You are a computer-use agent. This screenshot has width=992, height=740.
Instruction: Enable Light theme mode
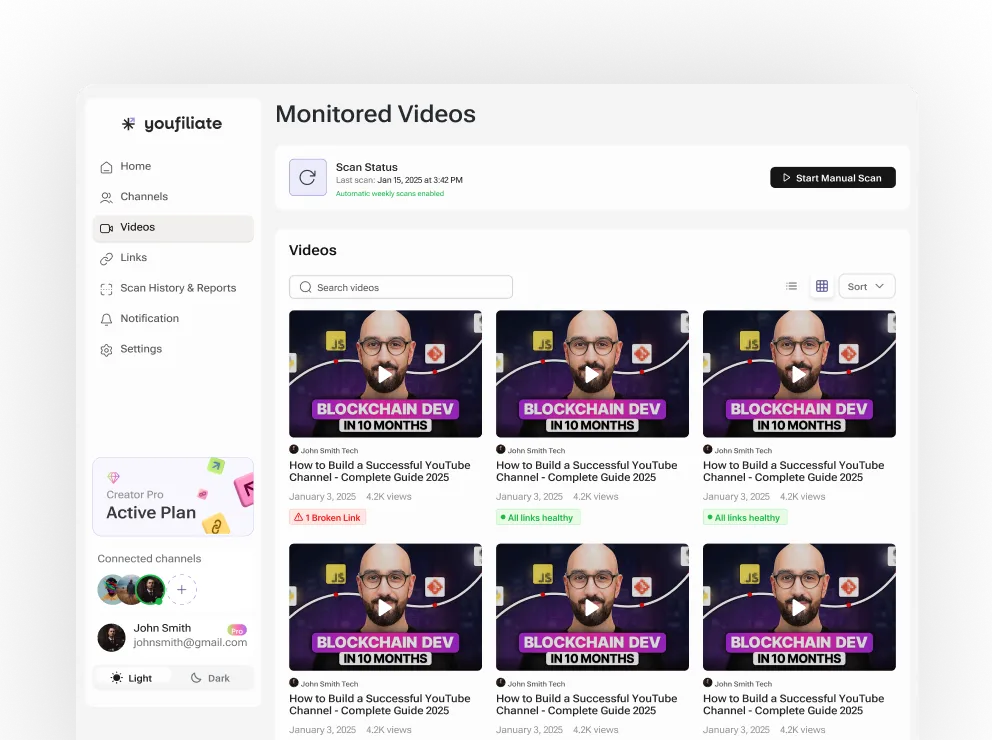point(133,677)
